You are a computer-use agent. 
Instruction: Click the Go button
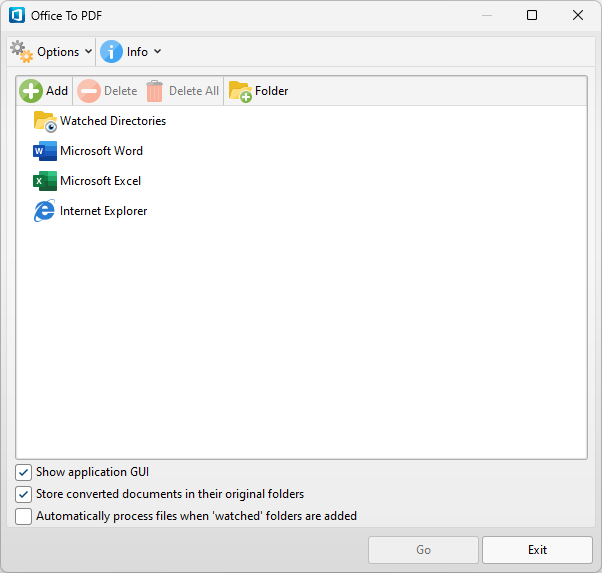pos(423,550)
